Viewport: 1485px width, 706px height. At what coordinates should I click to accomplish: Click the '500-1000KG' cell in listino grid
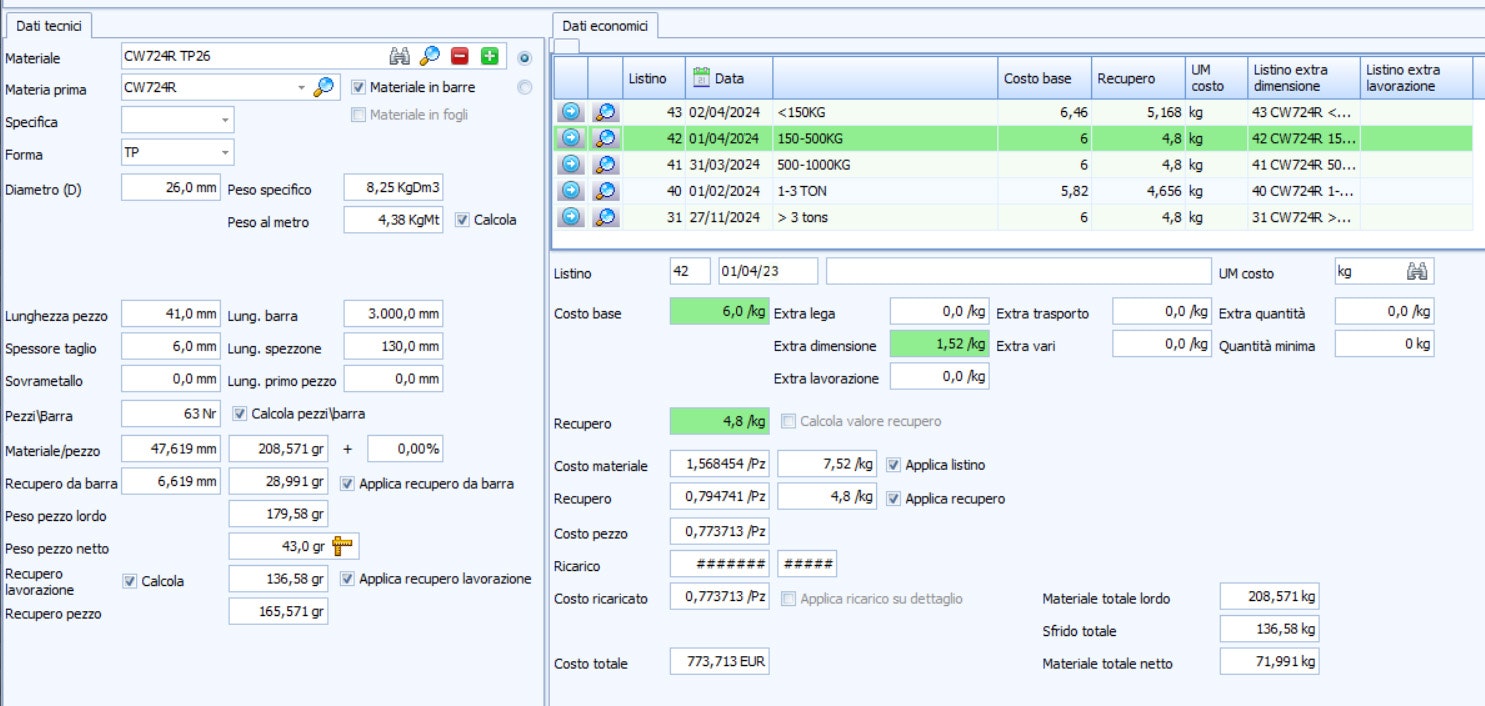(885, 164)
